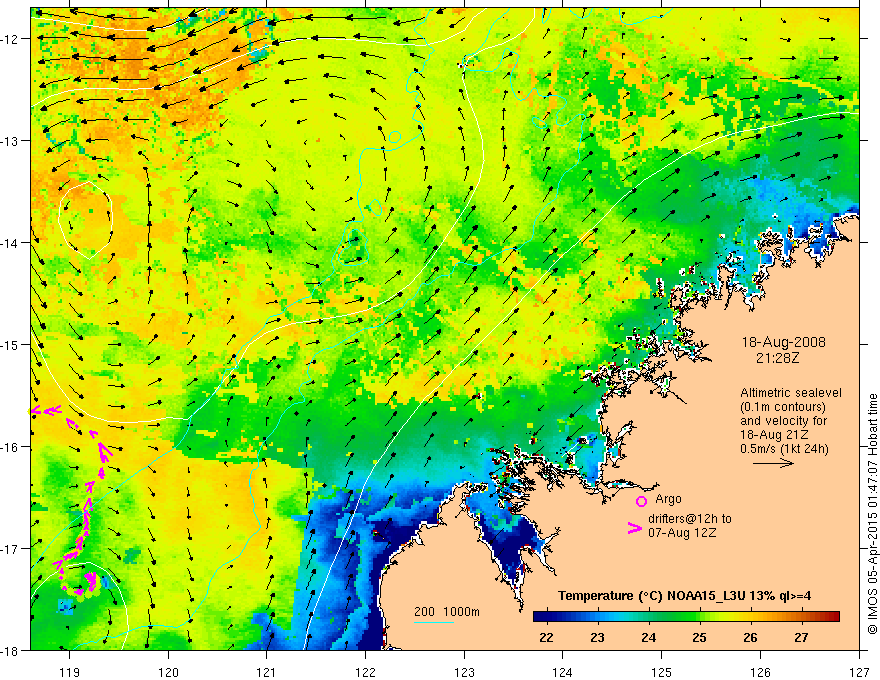Click the Temperature NOAA15_L3U colorbar title
Image resolution: width=880 pixels, height=680 pixels.
pyautogui.click(x=685, y=596)
